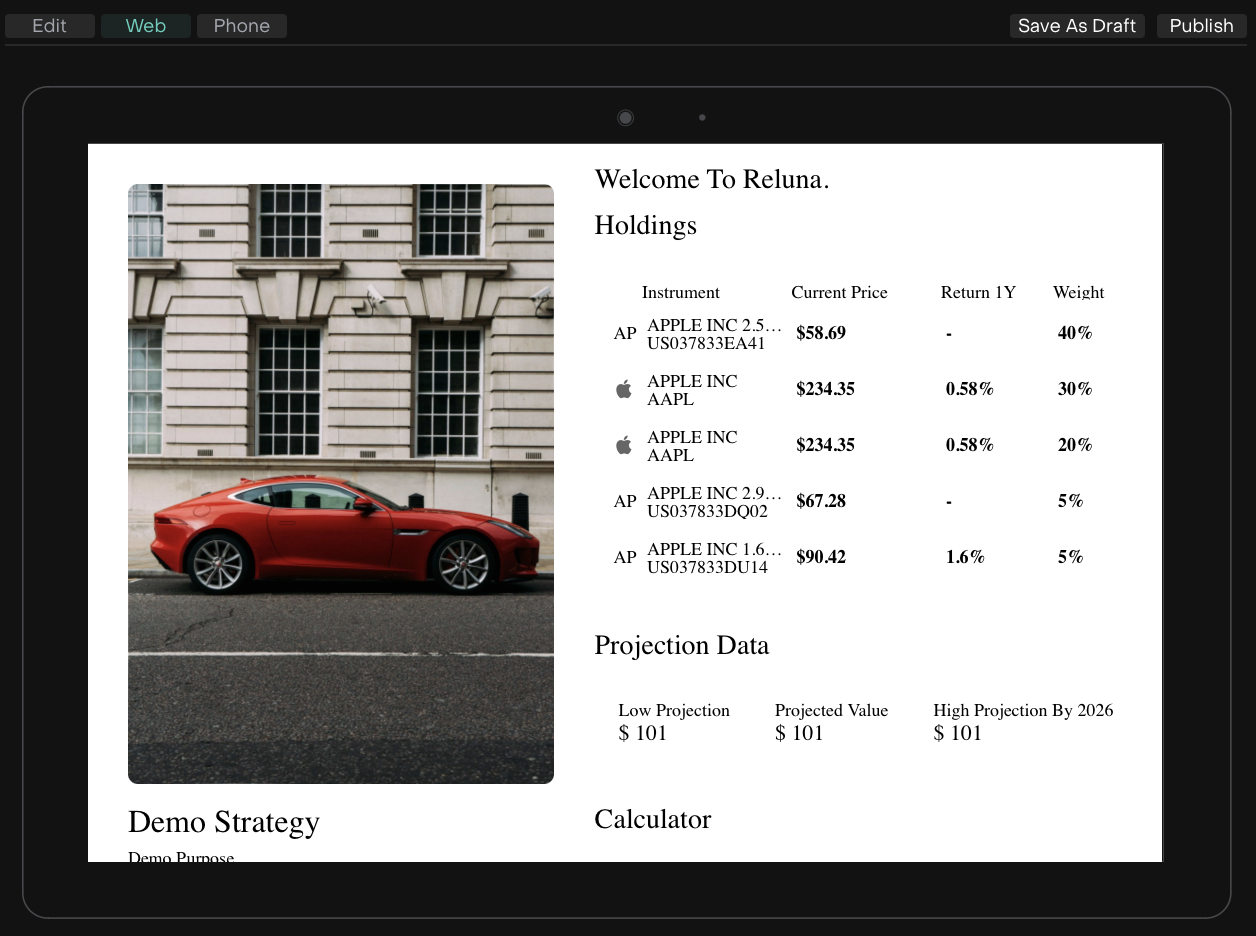Click the AP avatar beside US037833DU14
1256x936 pixels.
tap(625, 558)
